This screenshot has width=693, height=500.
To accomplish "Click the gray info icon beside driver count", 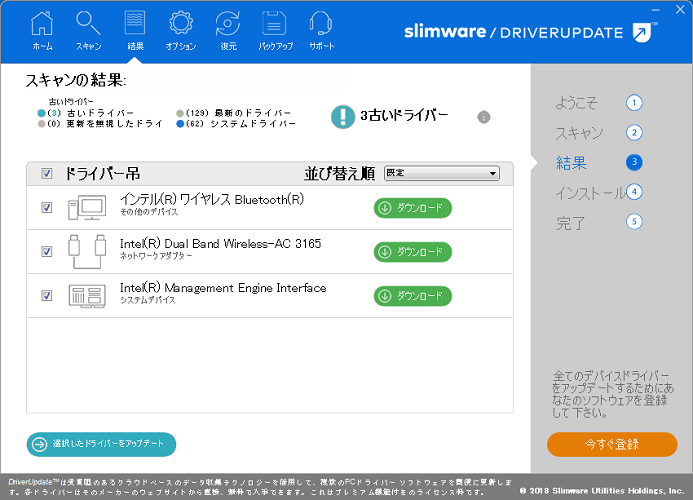I will pyautogui.click(x=484, y=117).
